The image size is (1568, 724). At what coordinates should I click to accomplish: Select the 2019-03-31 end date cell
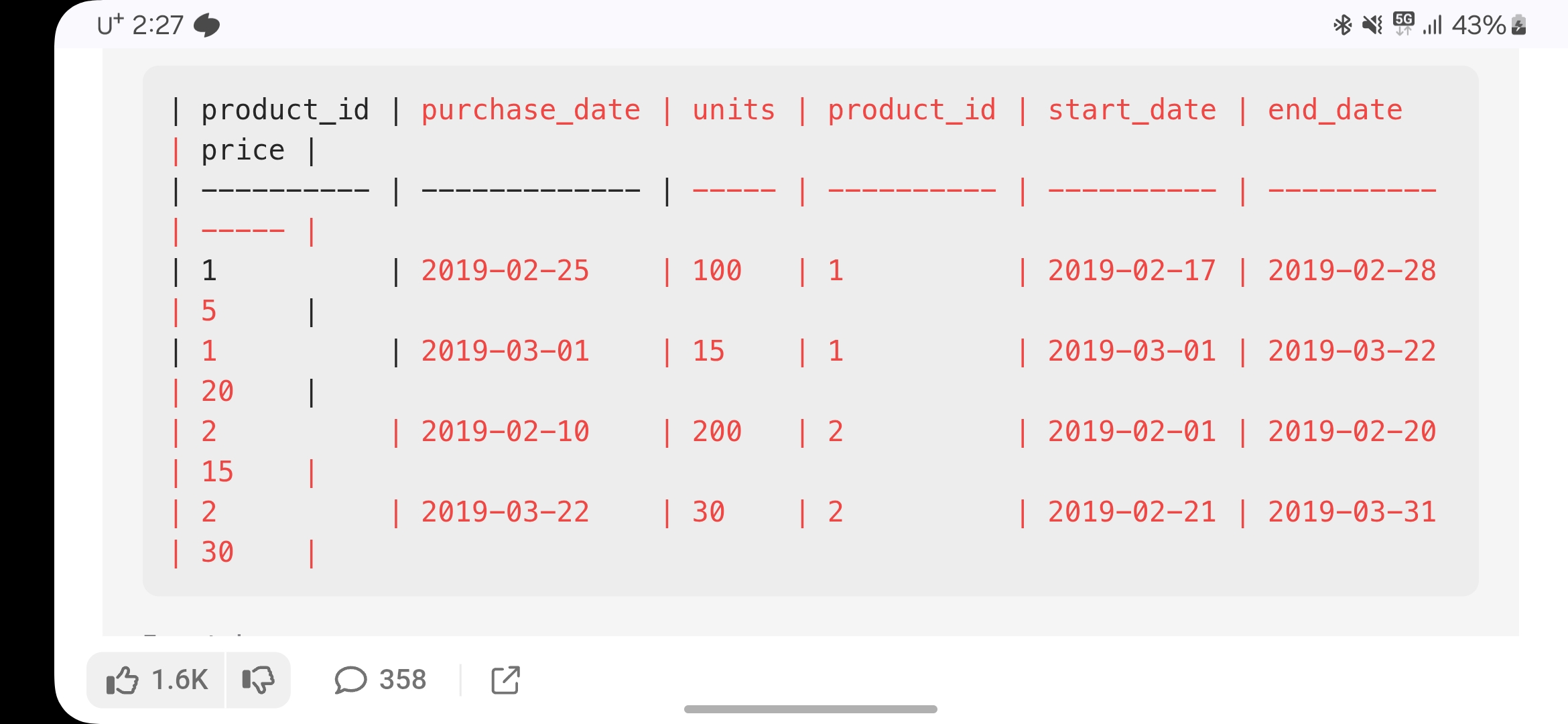[x=1352, y=512]
